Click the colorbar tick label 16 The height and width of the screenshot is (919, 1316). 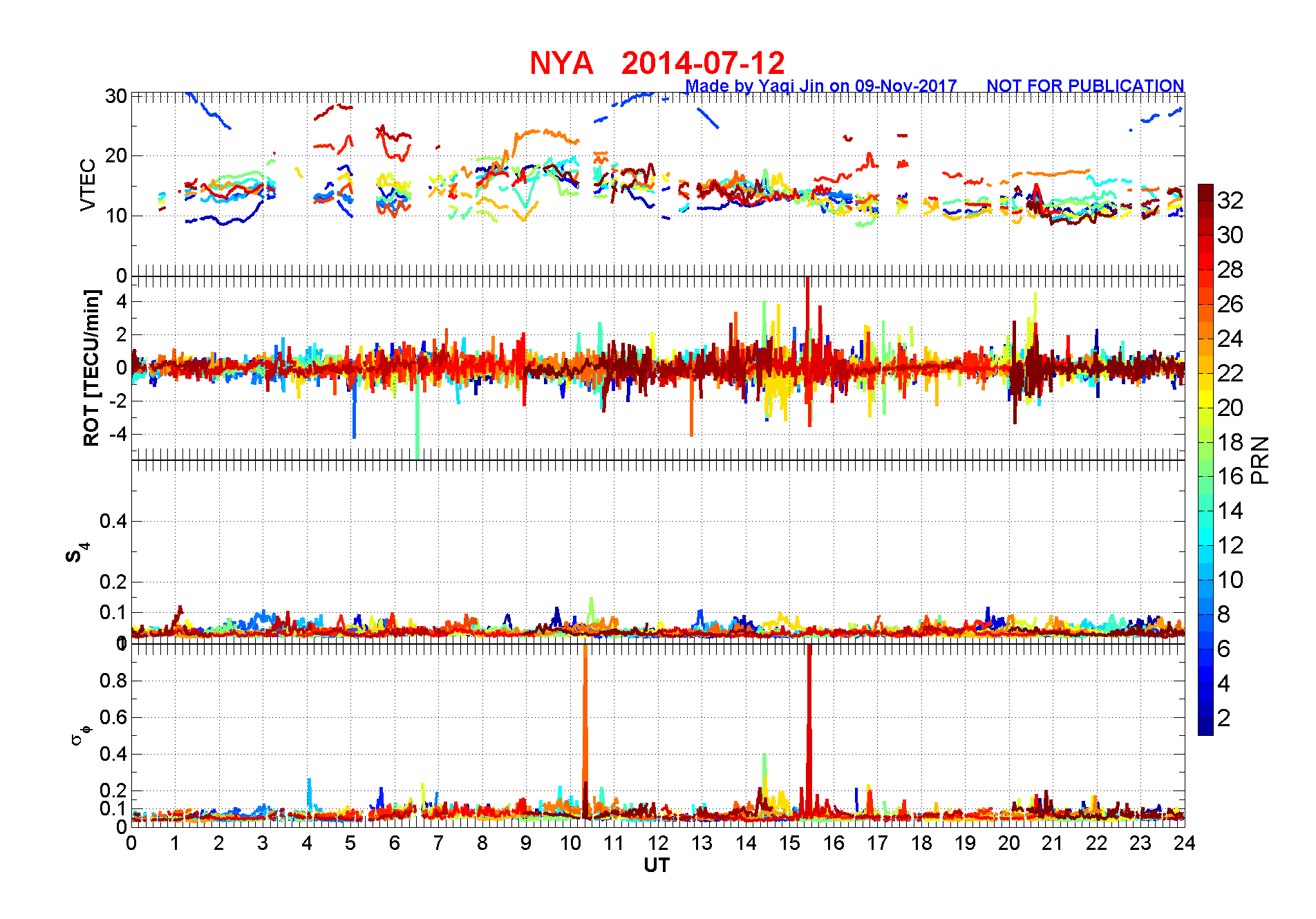point(1230,476)
